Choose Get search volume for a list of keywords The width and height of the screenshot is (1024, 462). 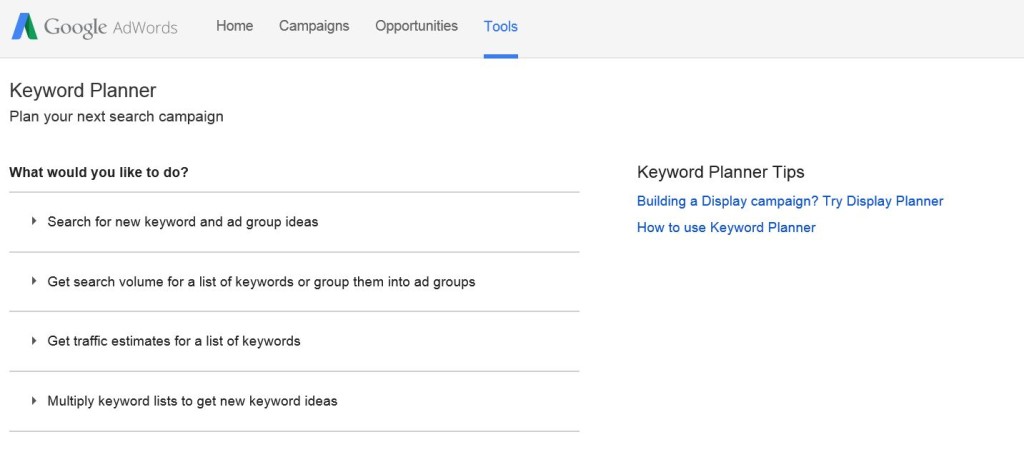tap(261, 282)
